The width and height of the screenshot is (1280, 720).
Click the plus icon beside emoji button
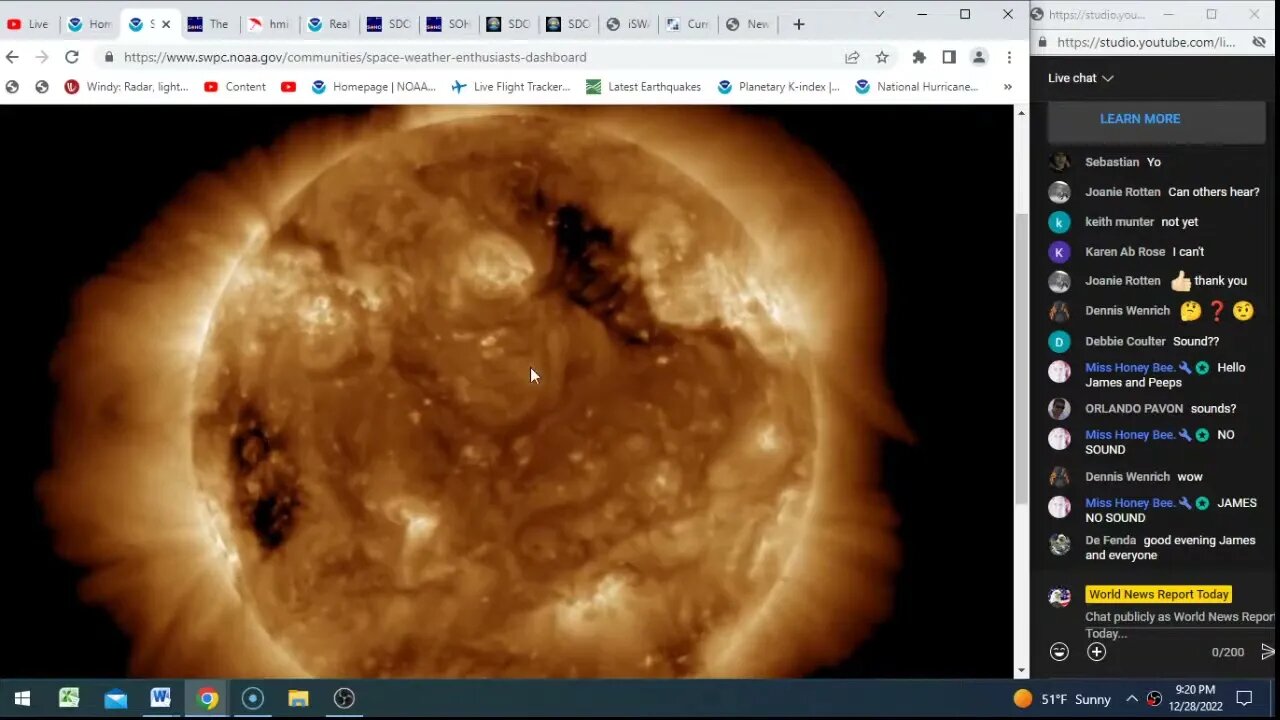tap(1097, 652)
